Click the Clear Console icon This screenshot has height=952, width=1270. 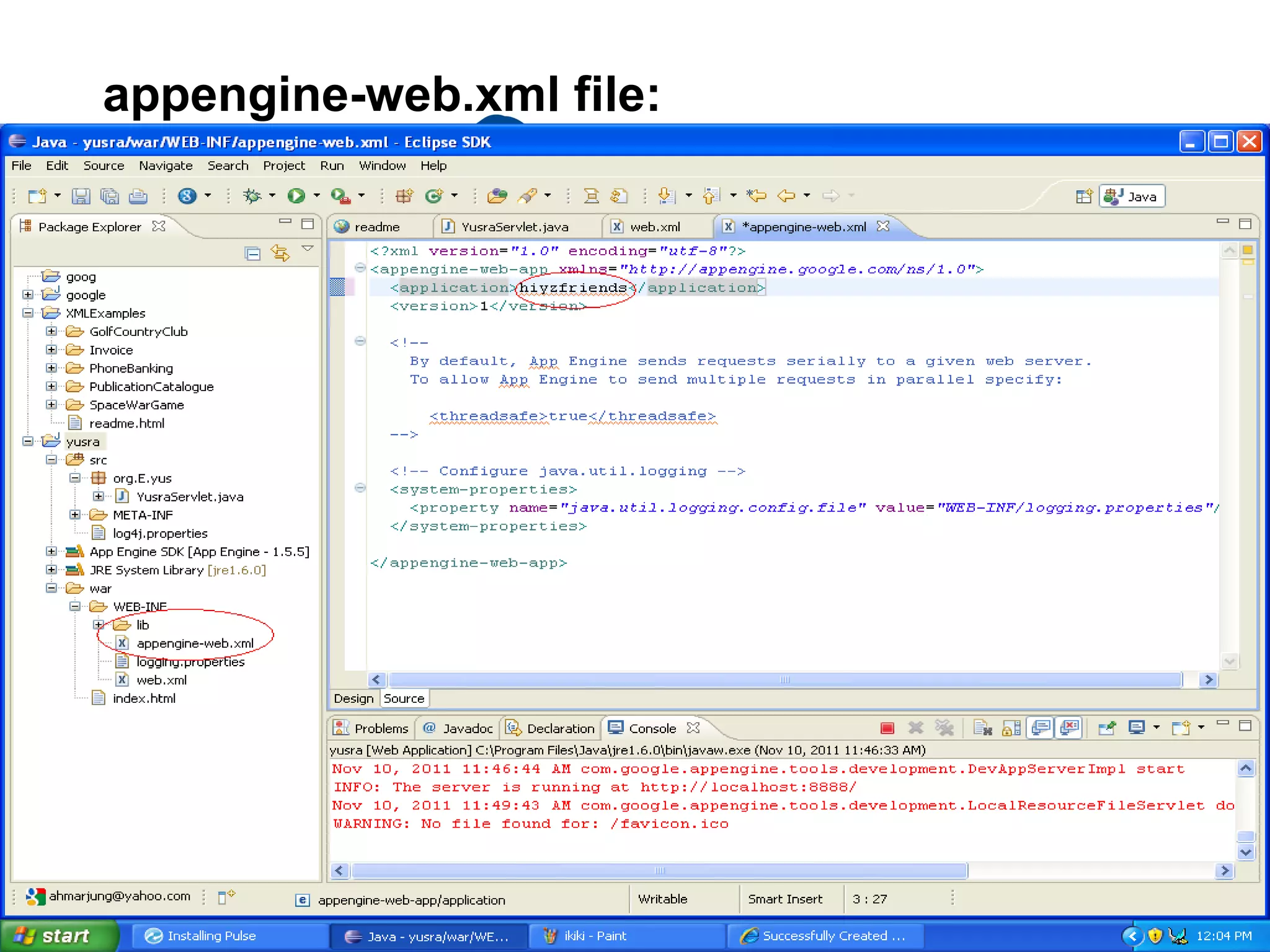pos(982,728)
